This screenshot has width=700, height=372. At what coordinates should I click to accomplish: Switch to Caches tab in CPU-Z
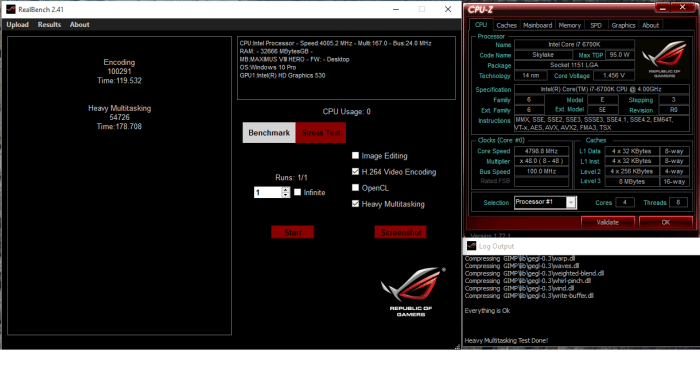(x=506, y=25)
